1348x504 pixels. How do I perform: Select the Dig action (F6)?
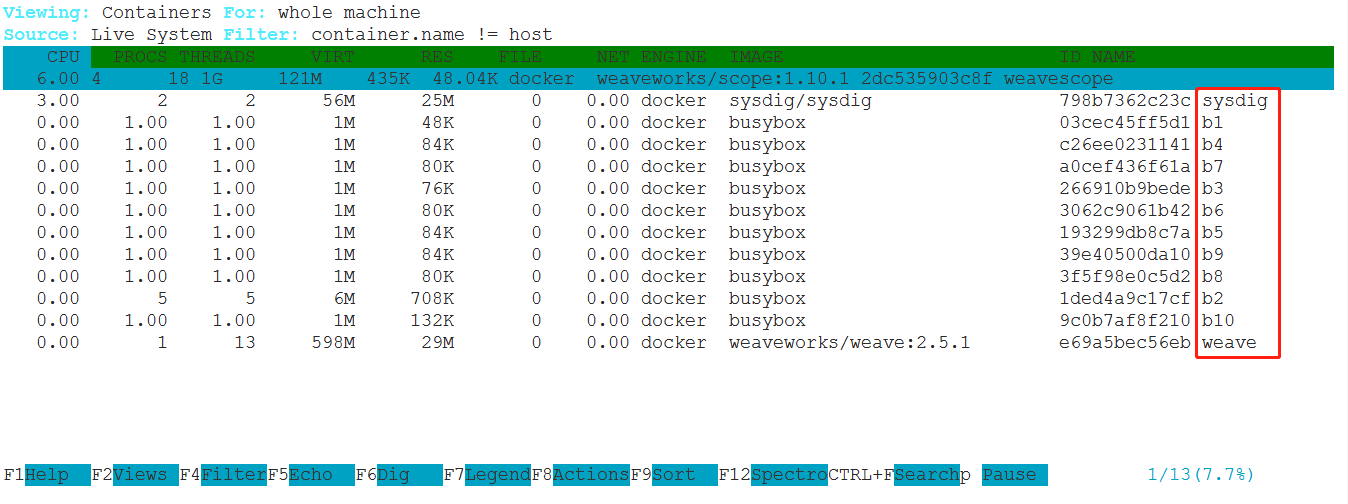tap(409, 474)
